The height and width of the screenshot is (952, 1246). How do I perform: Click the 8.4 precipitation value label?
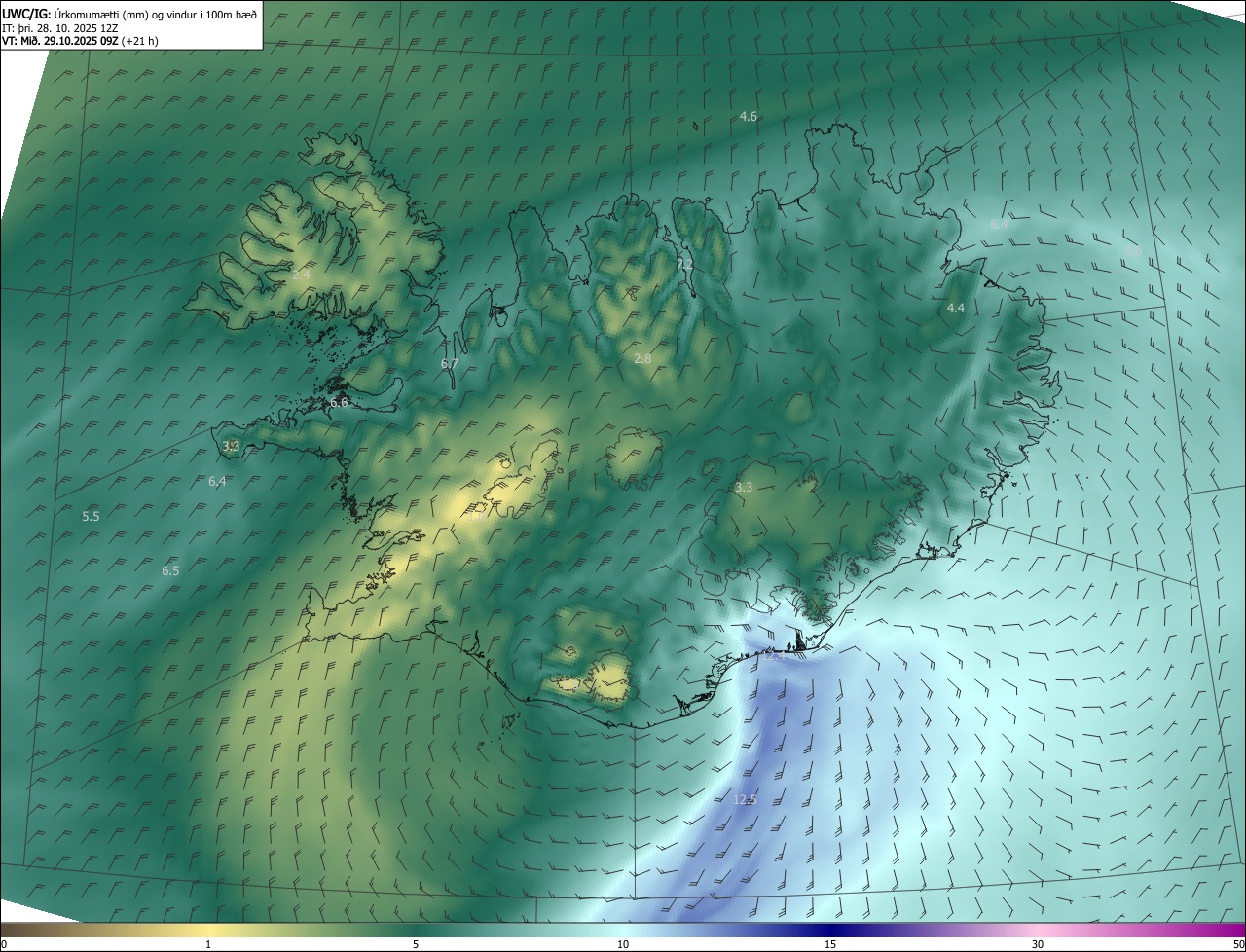pos(998,224)
